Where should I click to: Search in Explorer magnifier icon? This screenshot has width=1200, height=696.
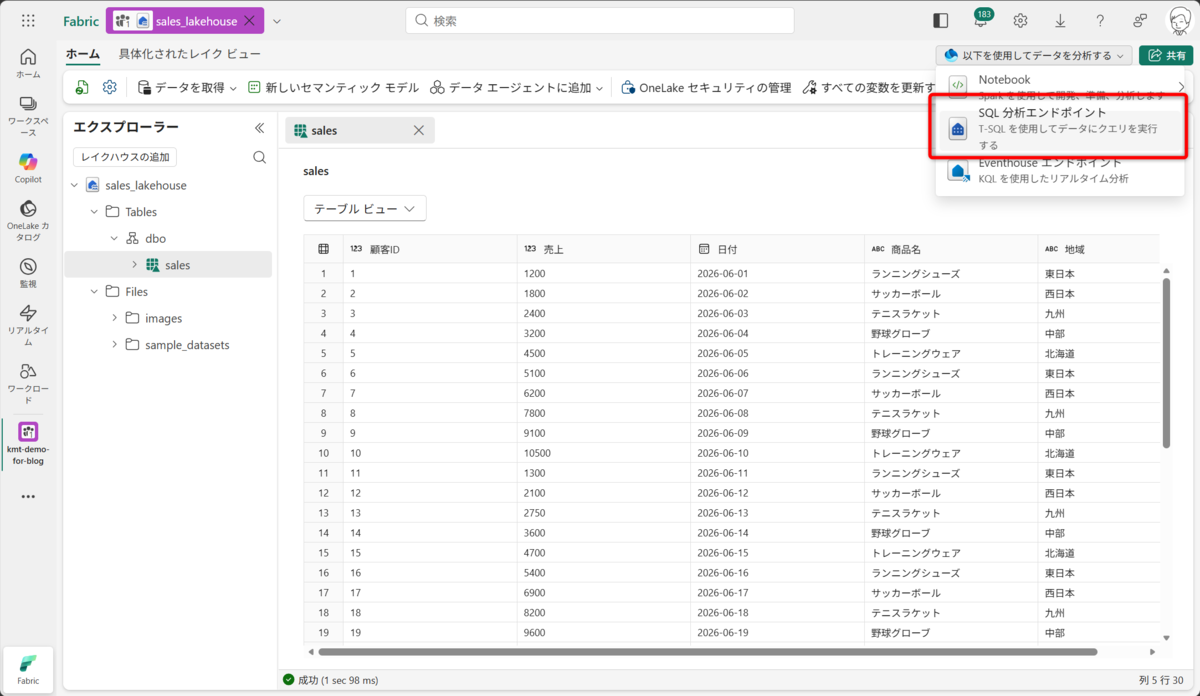pyautogui.click(x=259, y=157)
